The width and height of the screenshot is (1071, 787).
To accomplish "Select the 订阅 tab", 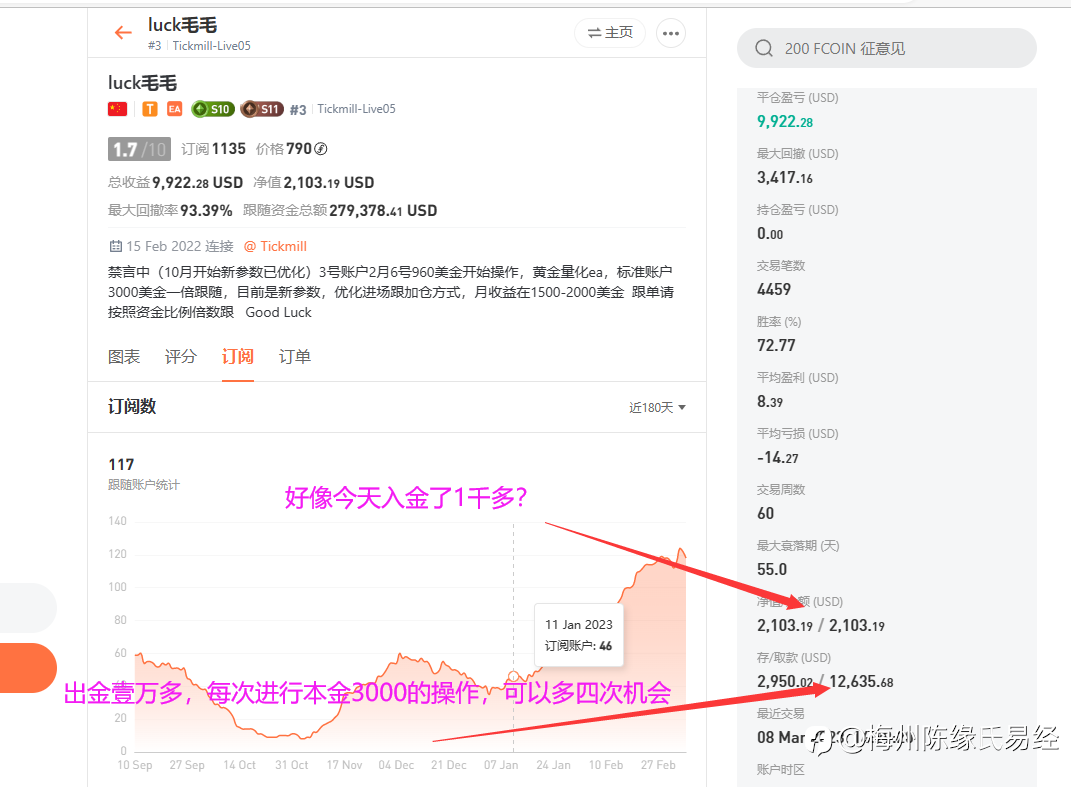I will pos(238,357).
